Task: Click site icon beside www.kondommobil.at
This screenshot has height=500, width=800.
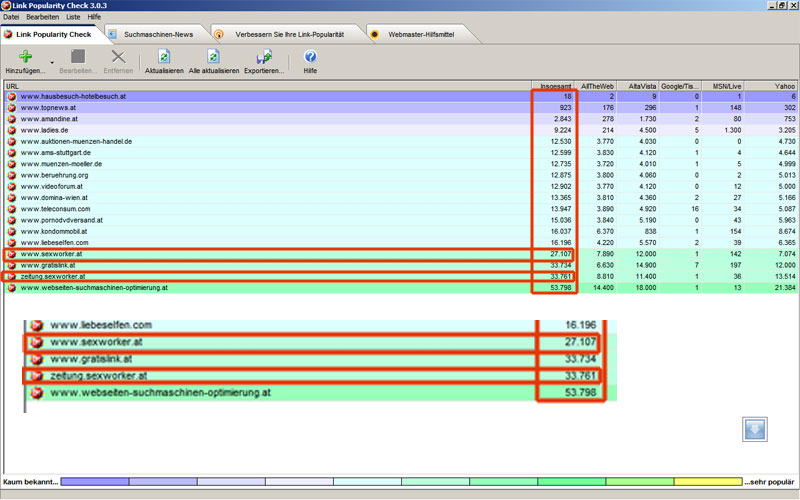Action: 11,231
